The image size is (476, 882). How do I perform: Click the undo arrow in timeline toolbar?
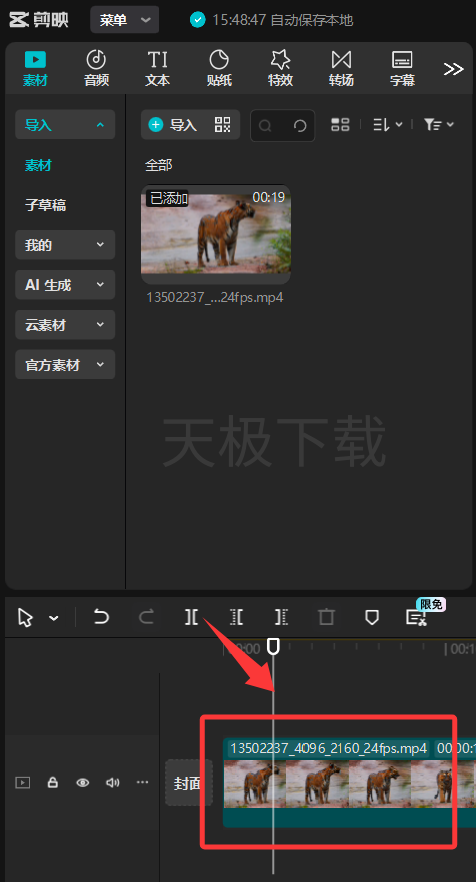(x=101, y=617)
